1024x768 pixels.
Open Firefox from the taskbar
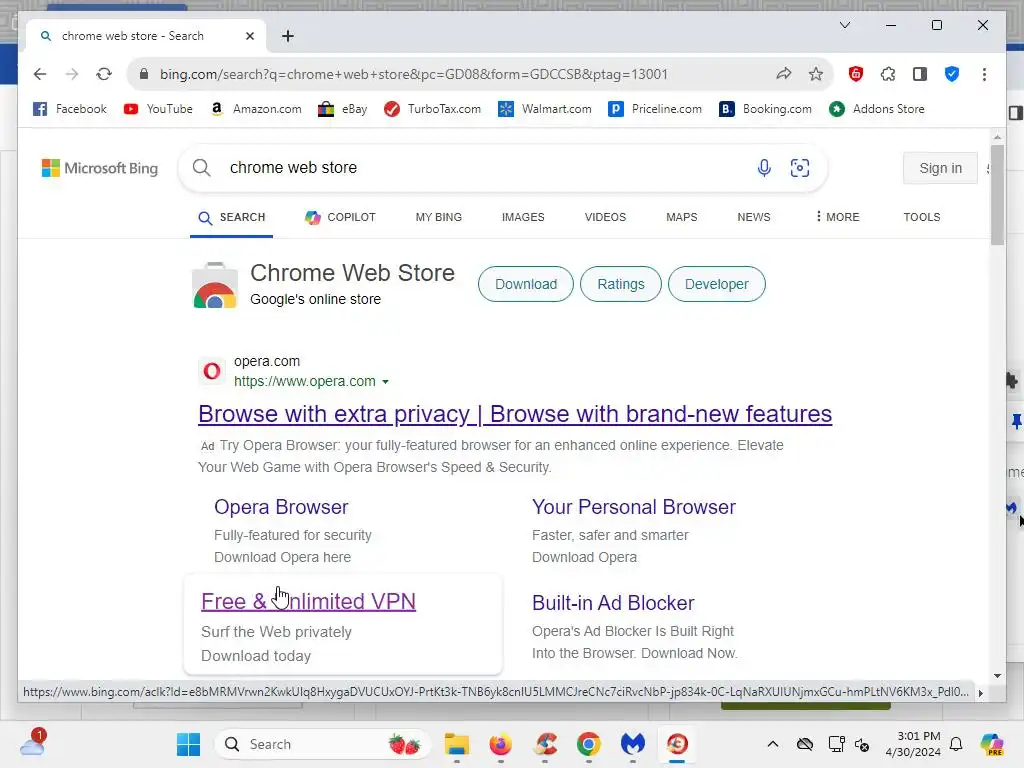click(x=501, y=744)
